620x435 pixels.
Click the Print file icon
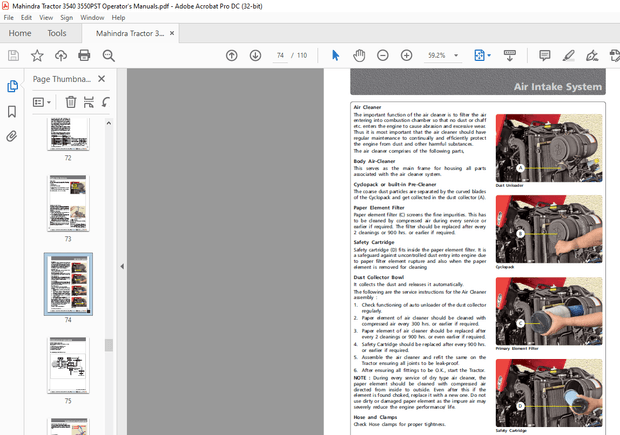pos(85,55)
